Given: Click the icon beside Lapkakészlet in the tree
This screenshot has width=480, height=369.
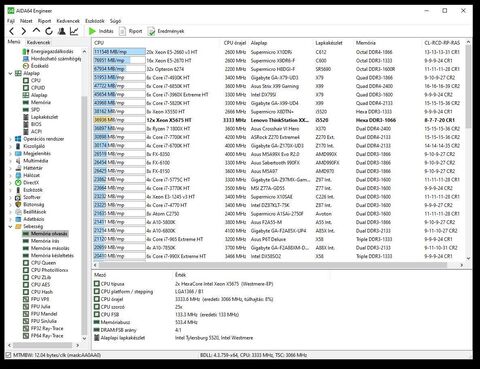Looking at the screenshot, I should tap(26, 117).
